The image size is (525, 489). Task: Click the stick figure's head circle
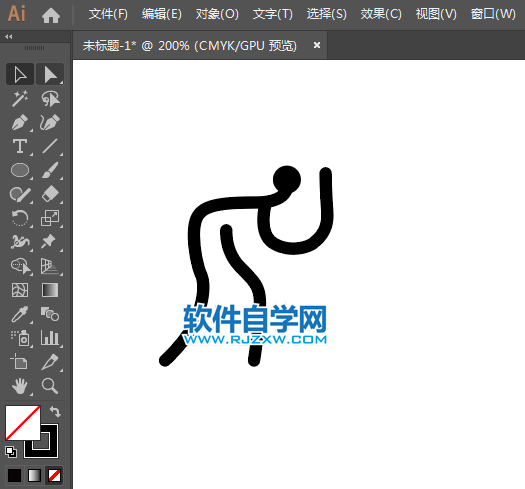coord(287,179)
